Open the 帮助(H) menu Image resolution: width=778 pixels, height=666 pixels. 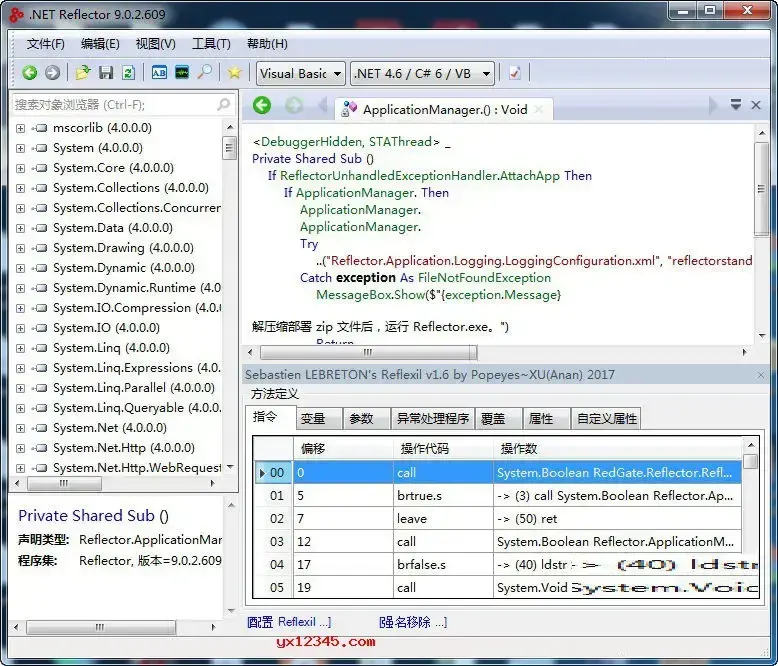(267, 44)
